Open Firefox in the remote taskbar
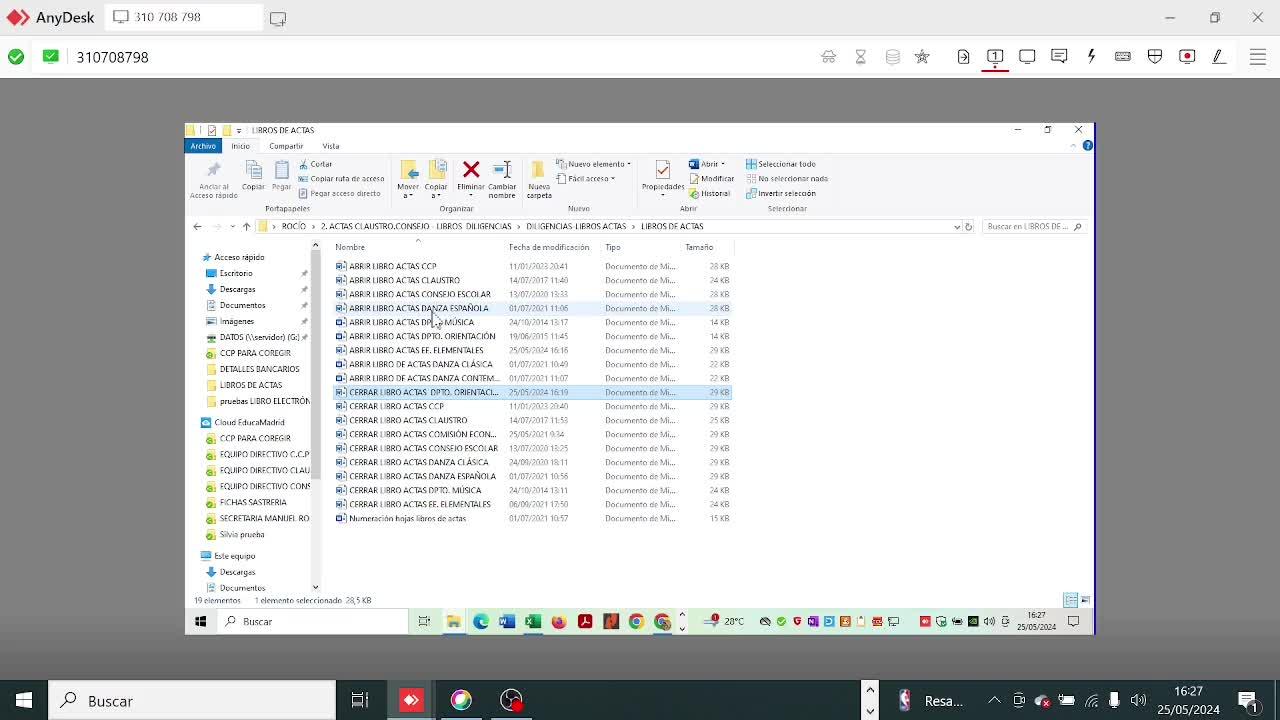Image resolution: width=1280 pixels, height=720 pixels. 559,622
